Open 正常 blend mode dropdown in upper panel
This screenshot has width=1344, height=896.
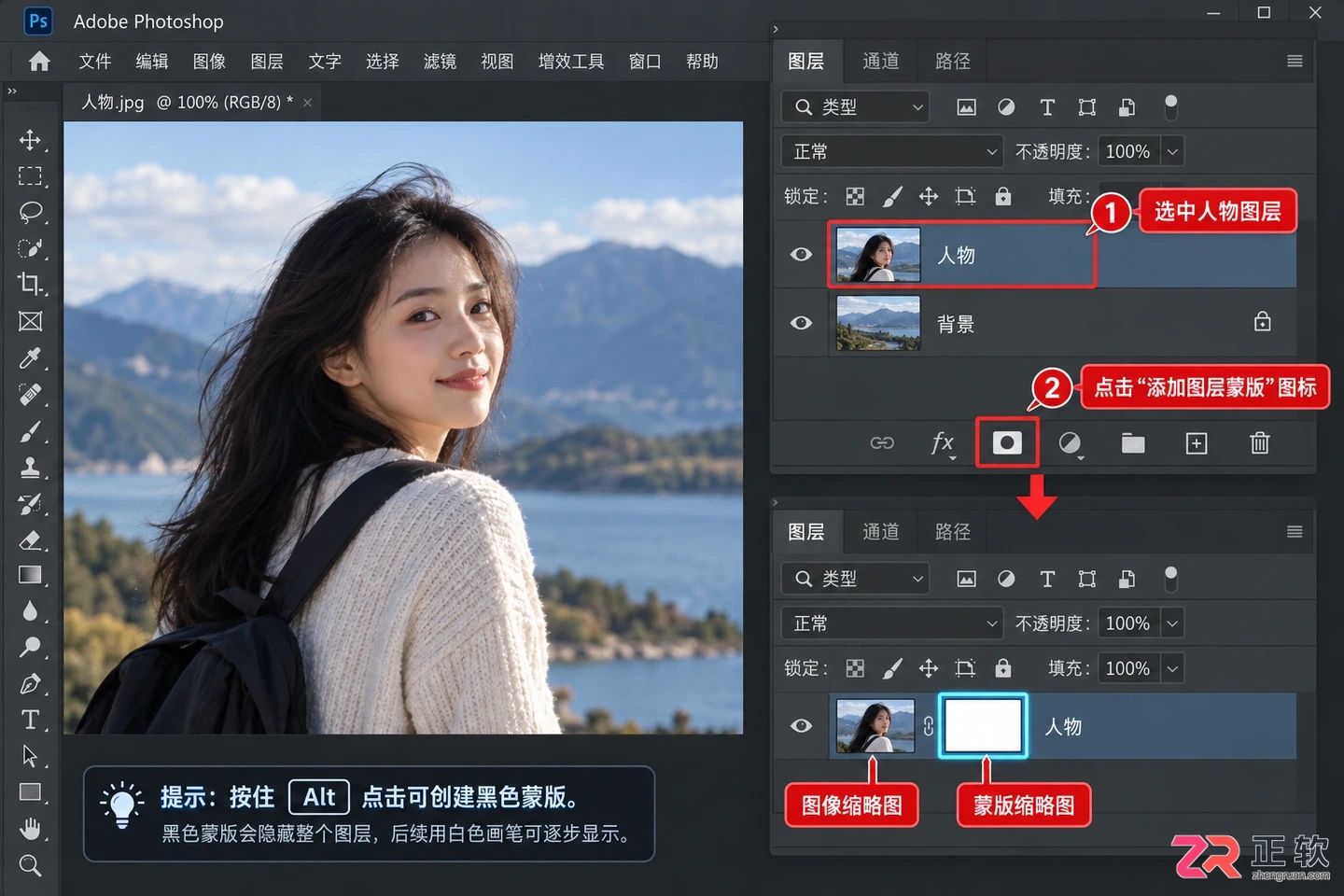[x=891, y=151]
